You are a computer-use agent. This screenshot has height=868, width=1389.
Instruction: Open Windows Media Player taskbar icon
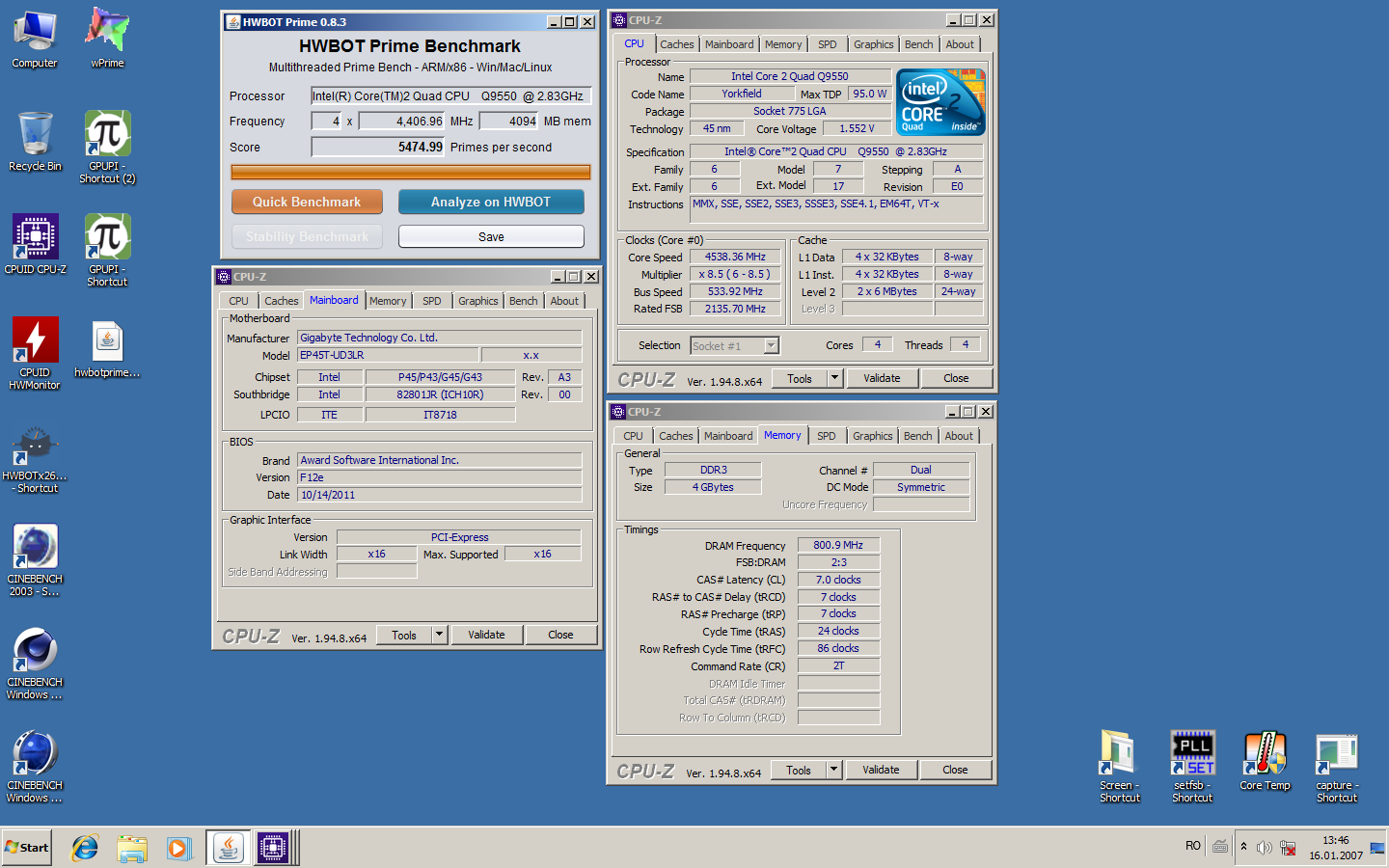178,848
